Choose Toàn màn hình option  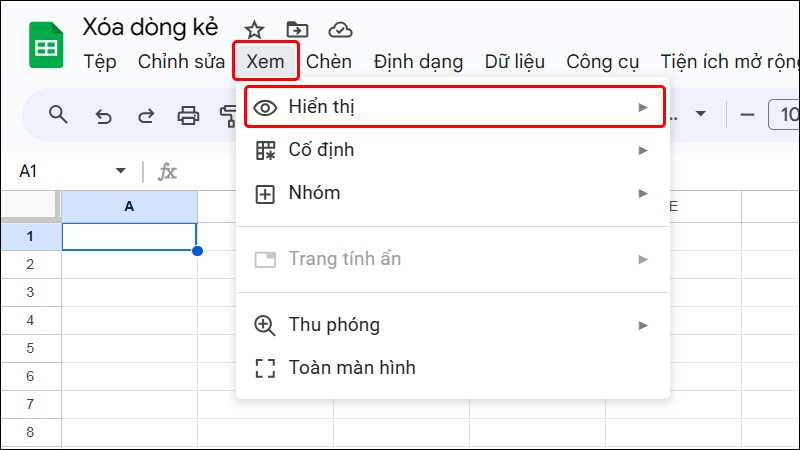453,368
